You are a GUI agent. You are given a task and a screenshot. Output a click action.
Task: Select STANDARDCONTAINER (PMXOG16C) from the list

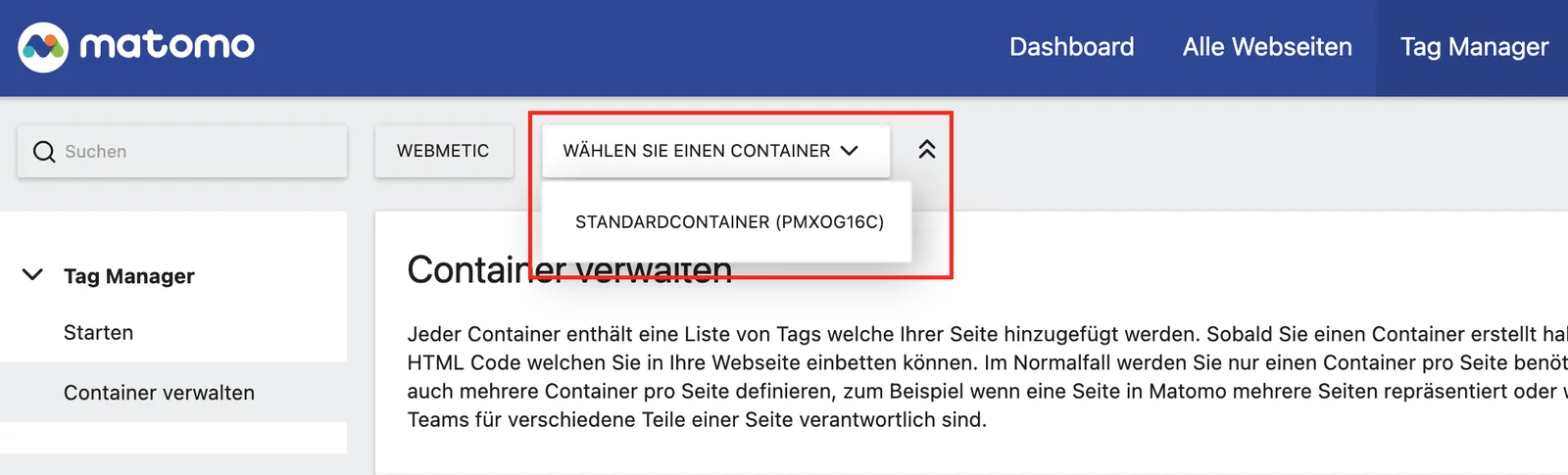(729, 222)
